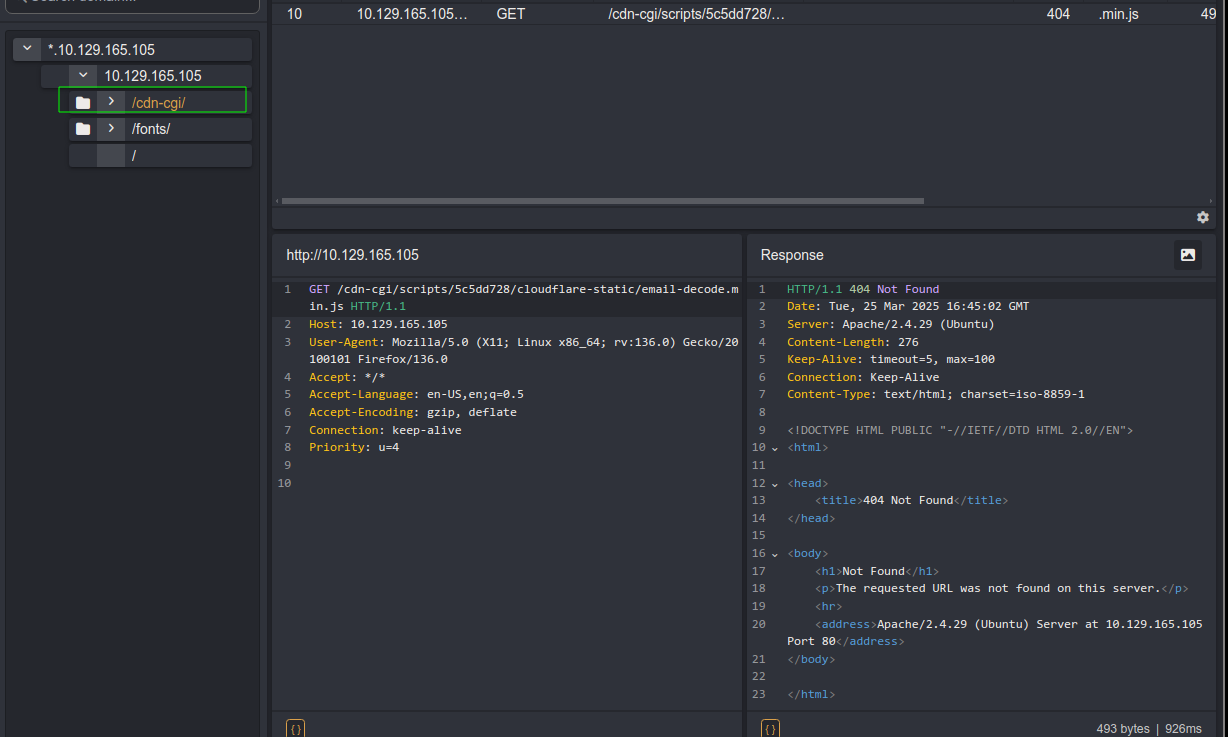Click the Accept-Language header line

tap(417, 394)
